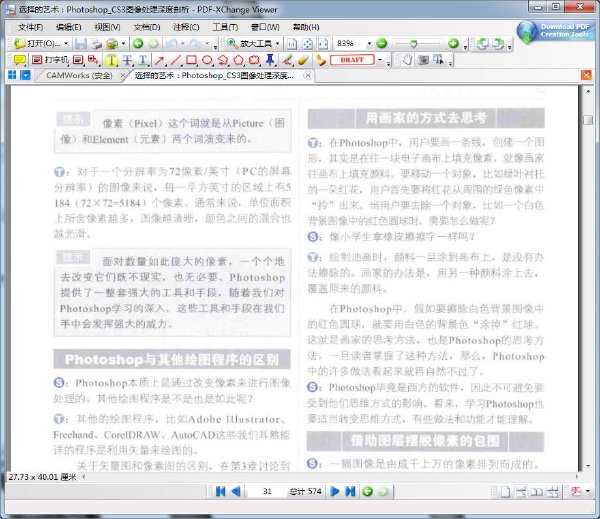Open the 文件(F) menu
The image size is (600, 519).
coord(31,27)
